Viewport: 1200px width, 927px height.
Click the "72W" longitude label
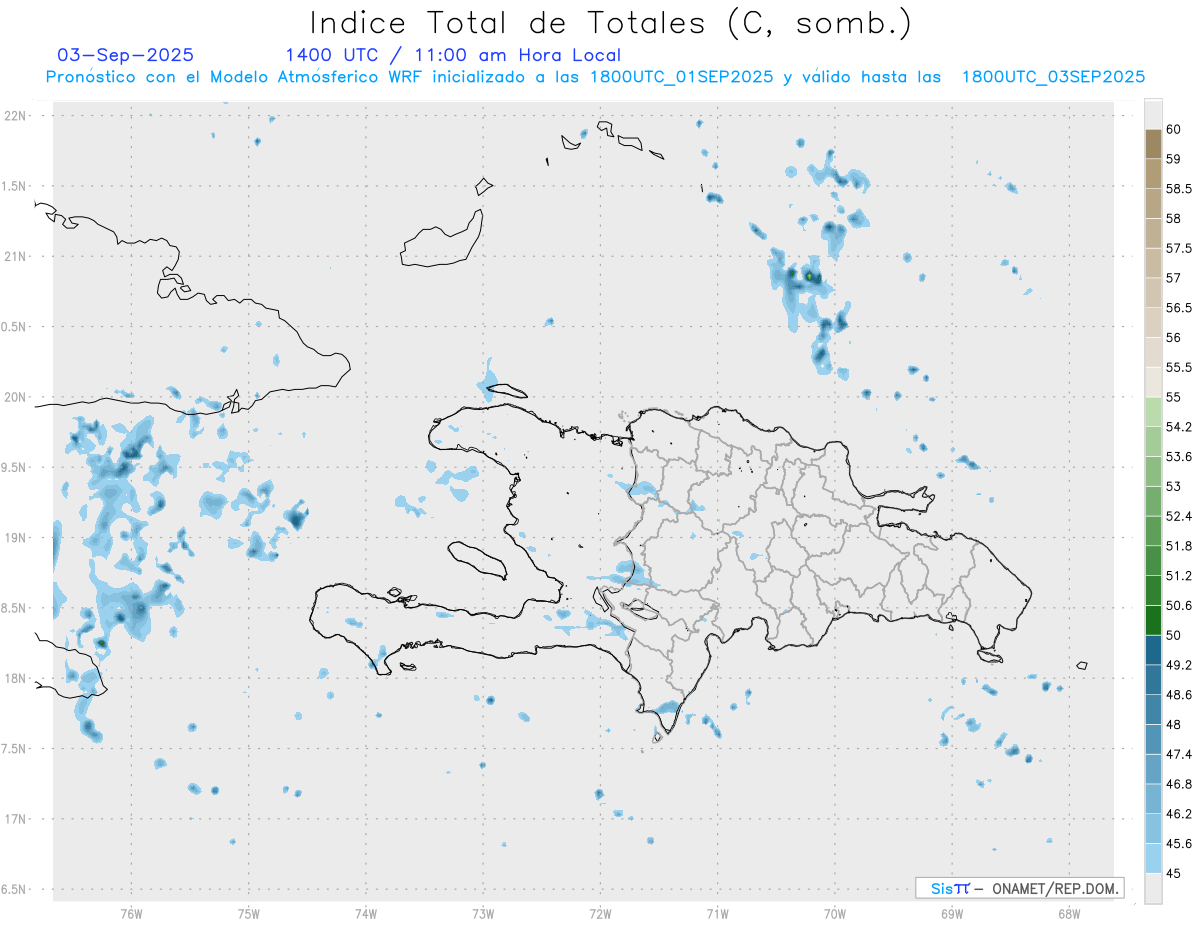pos(600,913)
